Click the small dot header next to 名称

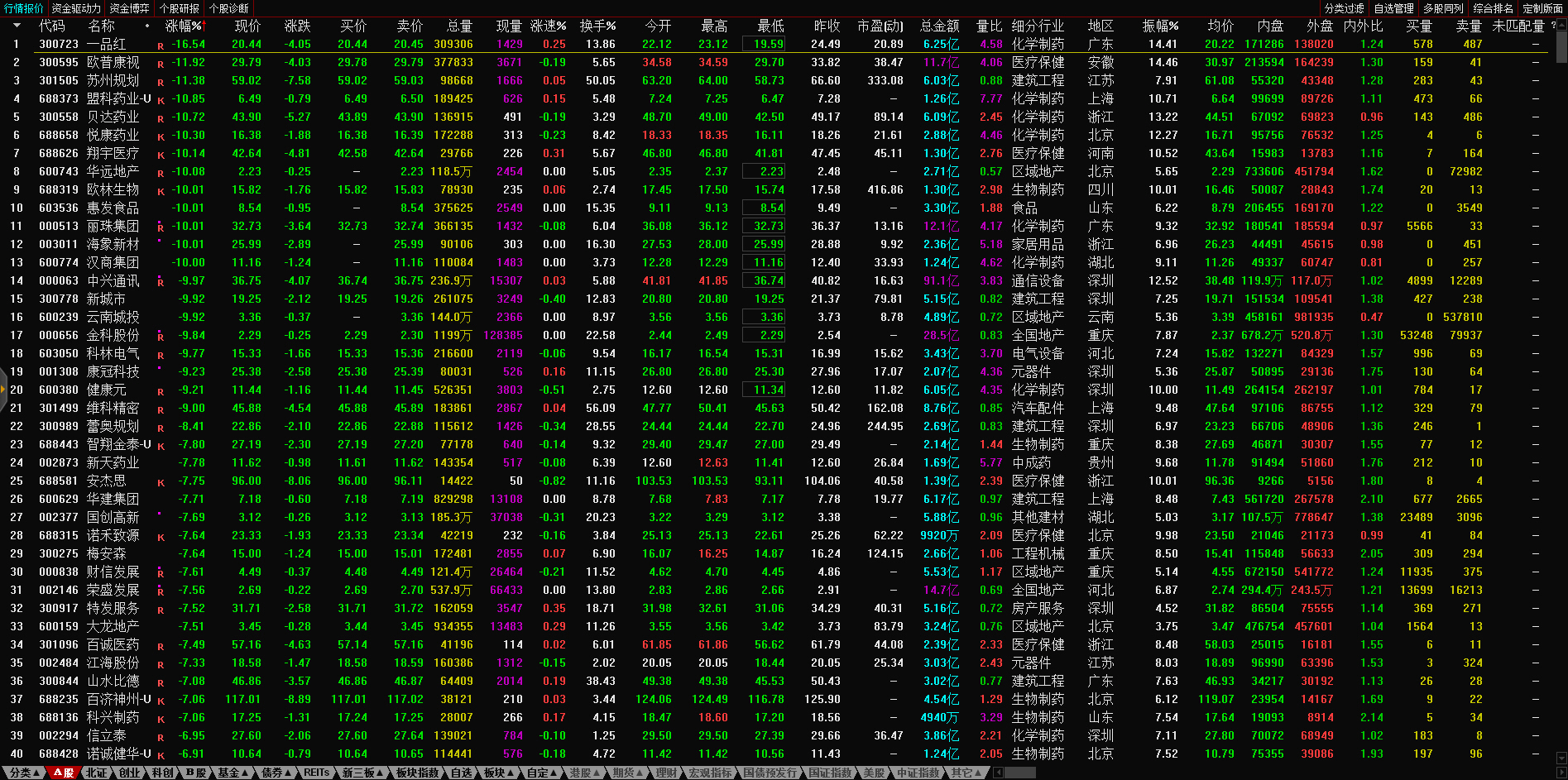(147, 26)
